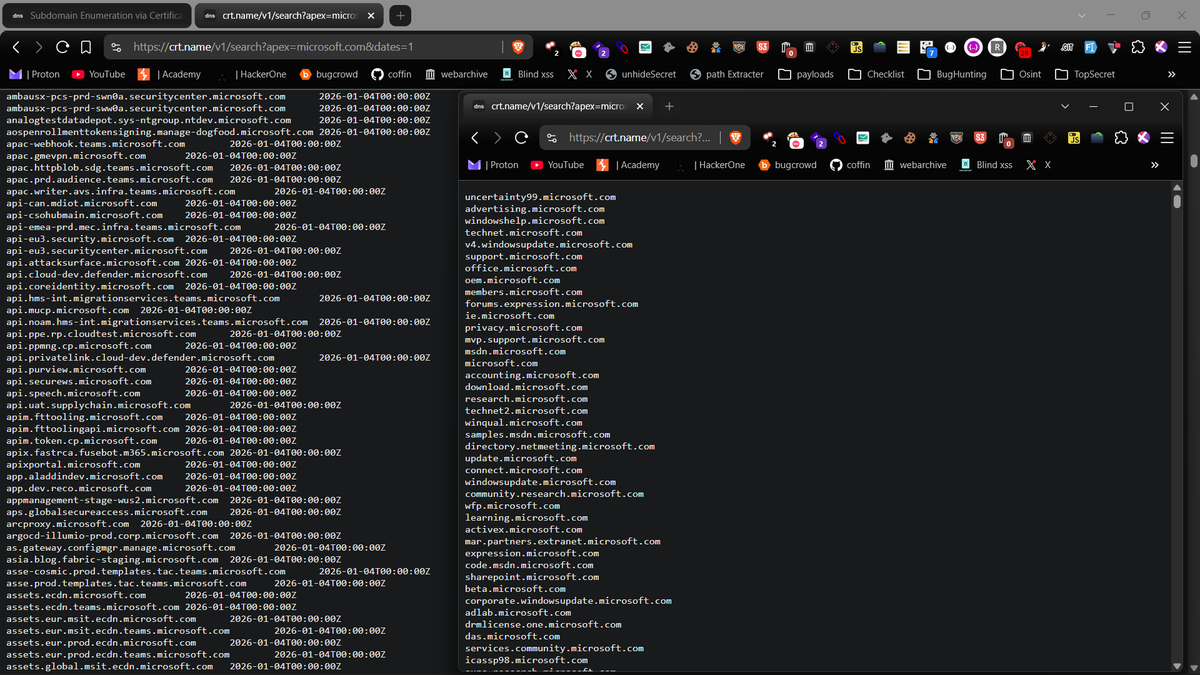Open the S3 extension in the front window's toolbar
The width and height of the screenshot is (1200, 675).
980,137
